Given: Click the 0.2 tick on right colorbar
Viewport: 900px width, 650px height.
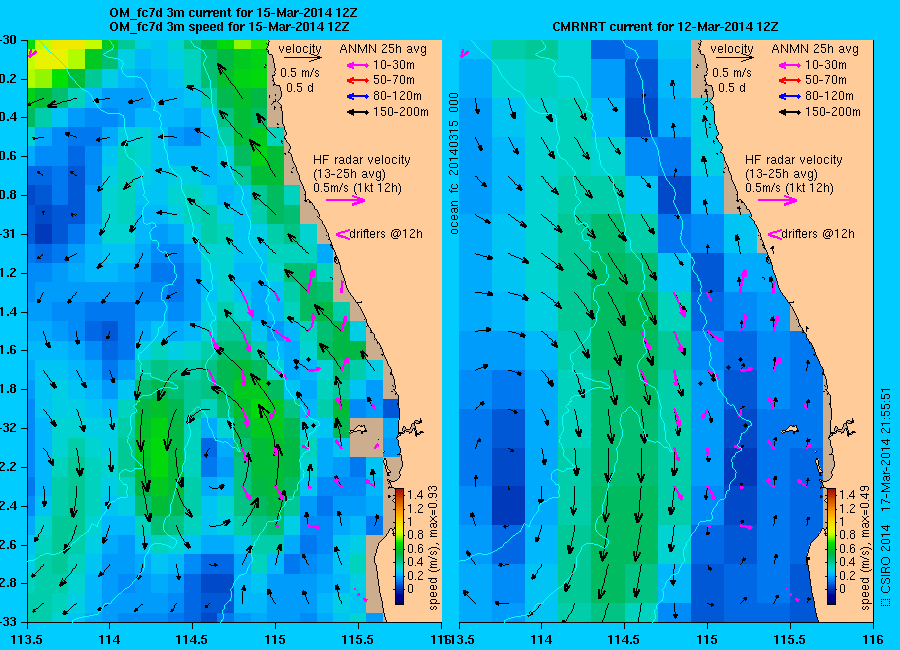Looking at the screenshot, I should pos(847,575).
